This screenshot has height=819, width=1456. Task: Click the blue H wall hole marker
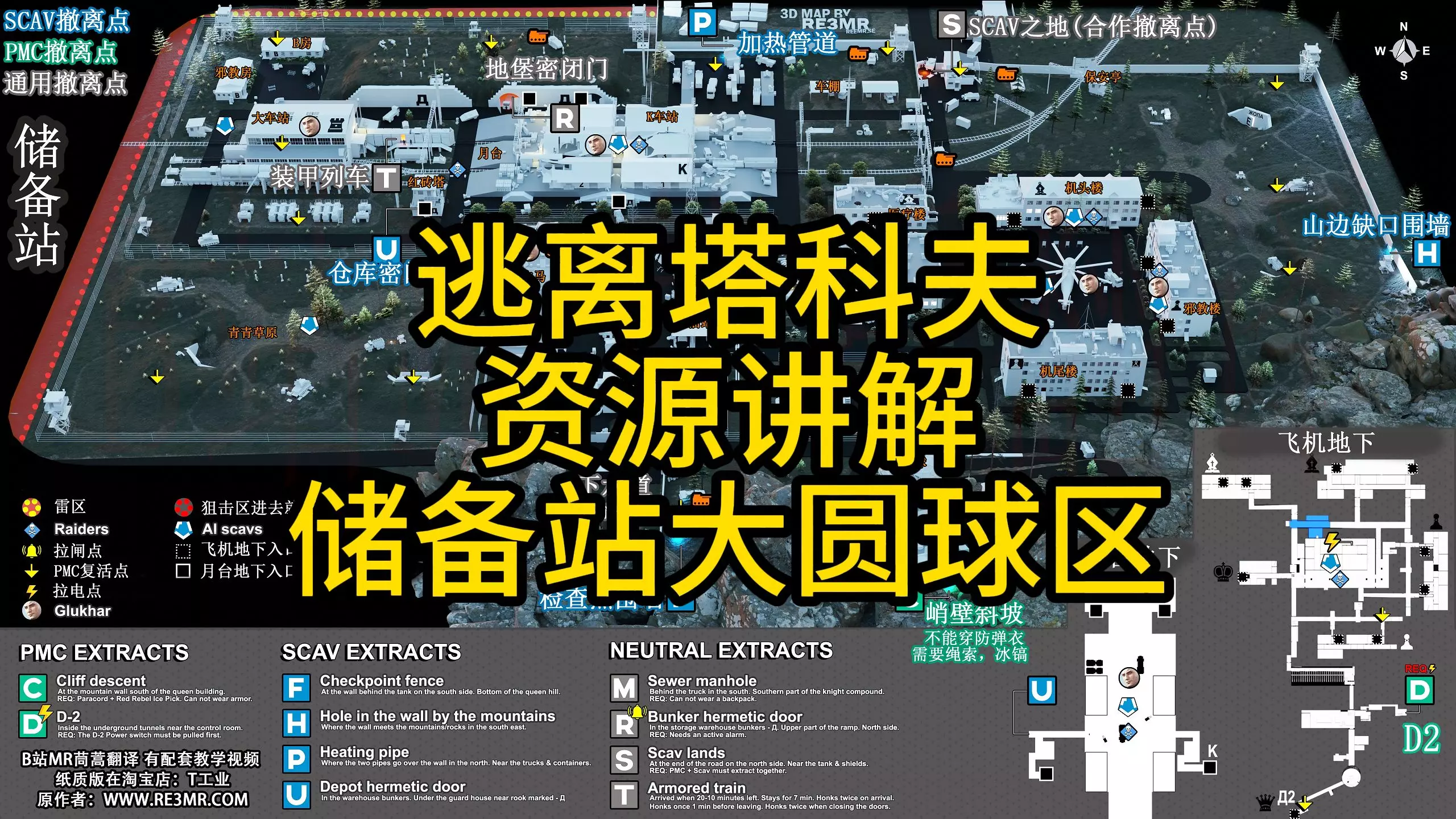1426,254
